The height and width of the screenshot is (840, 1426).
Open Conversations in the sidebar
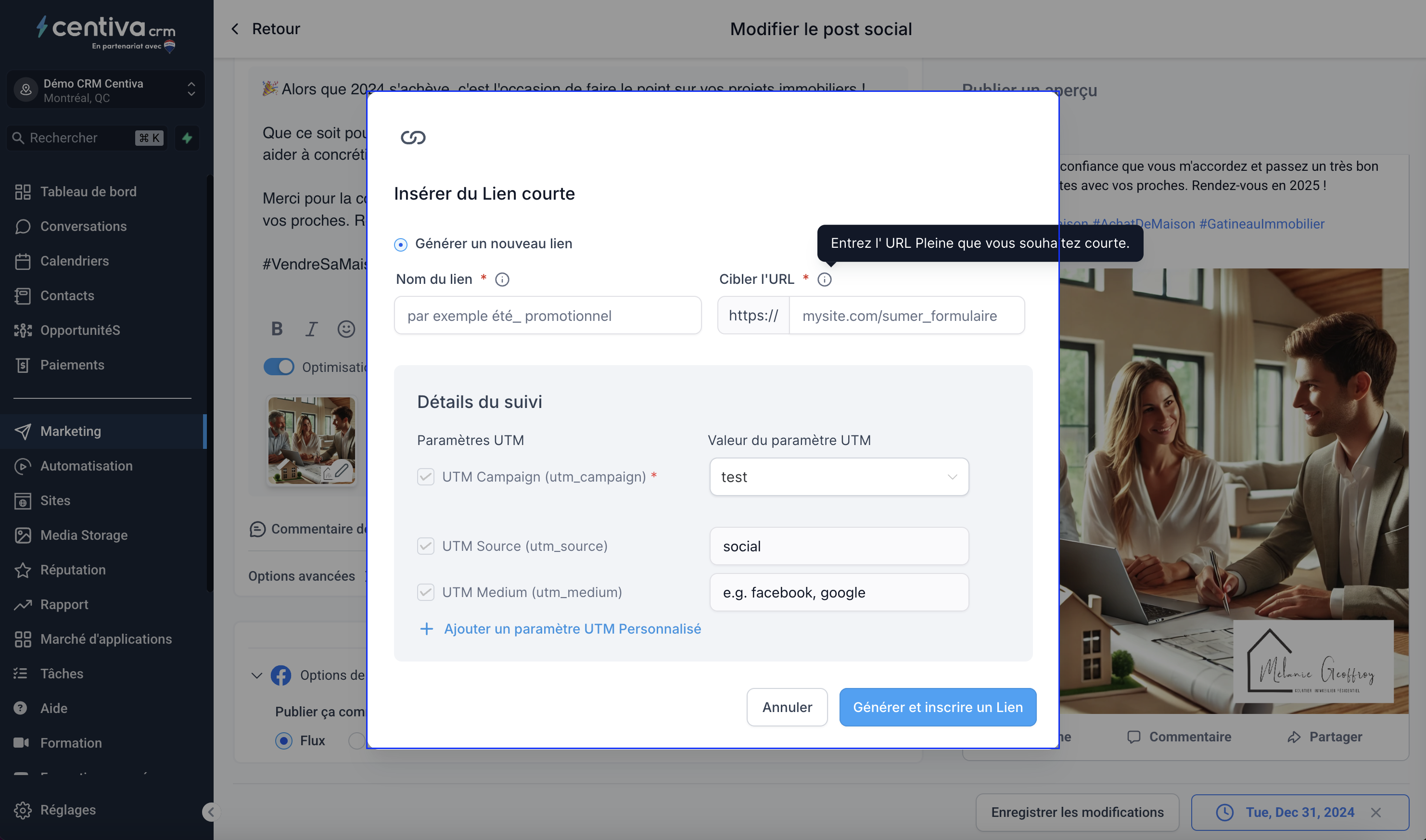tap(83, 227)
